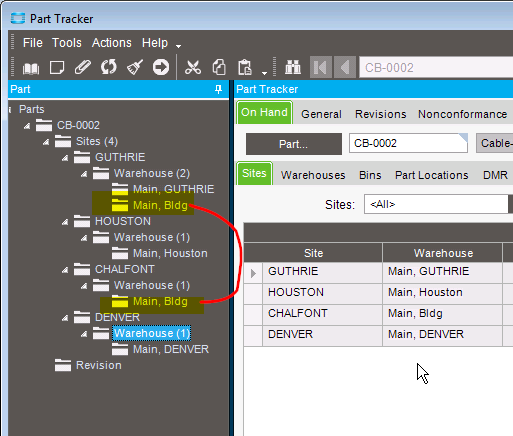
Task: Click the paperclip Attachments icon
Action: [83, 67]
